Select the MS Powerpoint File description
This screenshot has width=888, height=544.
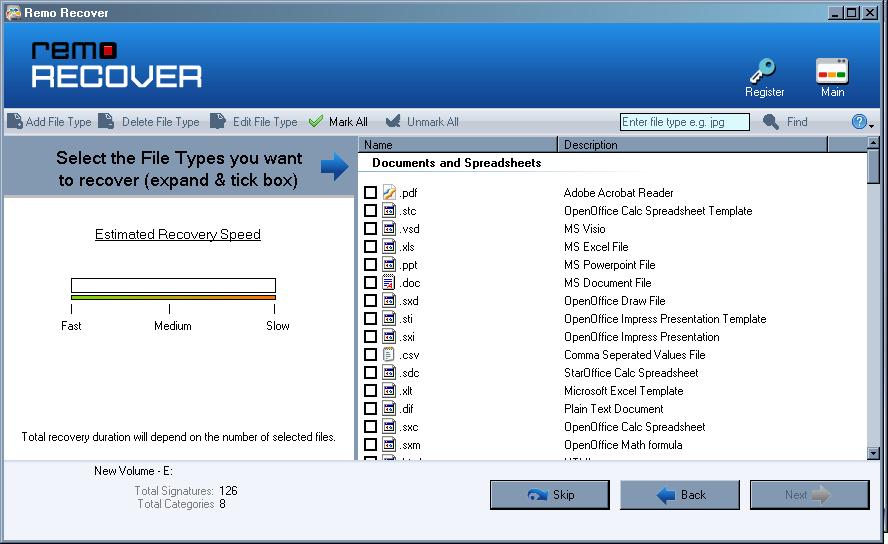click(x=609, y=264)
